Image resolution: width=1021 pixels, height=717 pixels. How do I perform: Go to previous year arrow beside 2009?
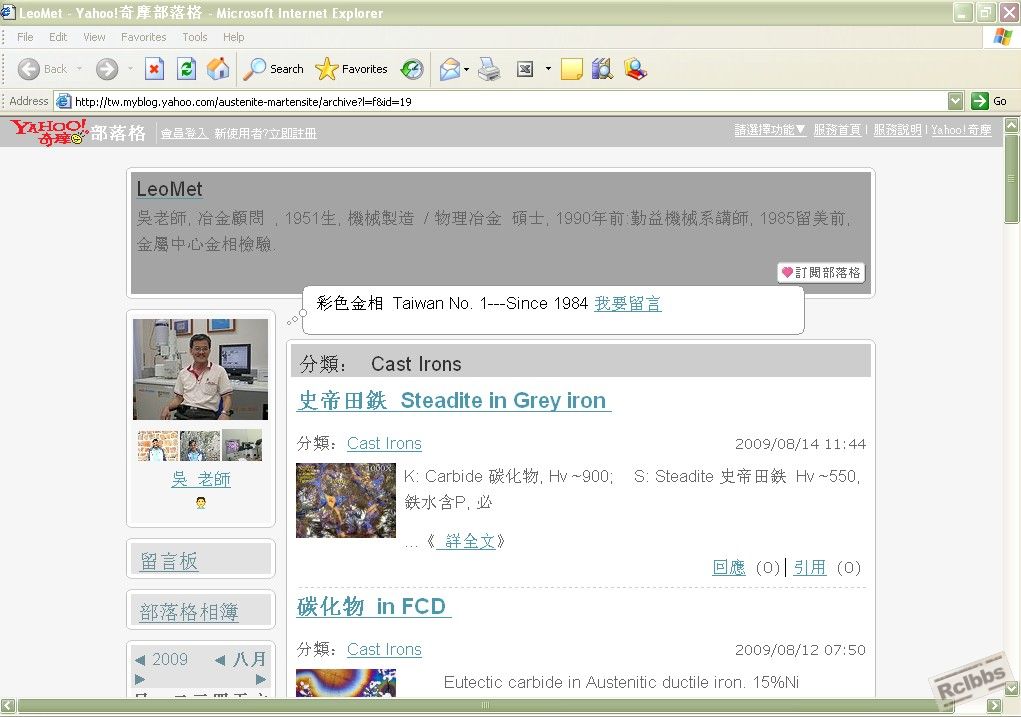[140, 660]
